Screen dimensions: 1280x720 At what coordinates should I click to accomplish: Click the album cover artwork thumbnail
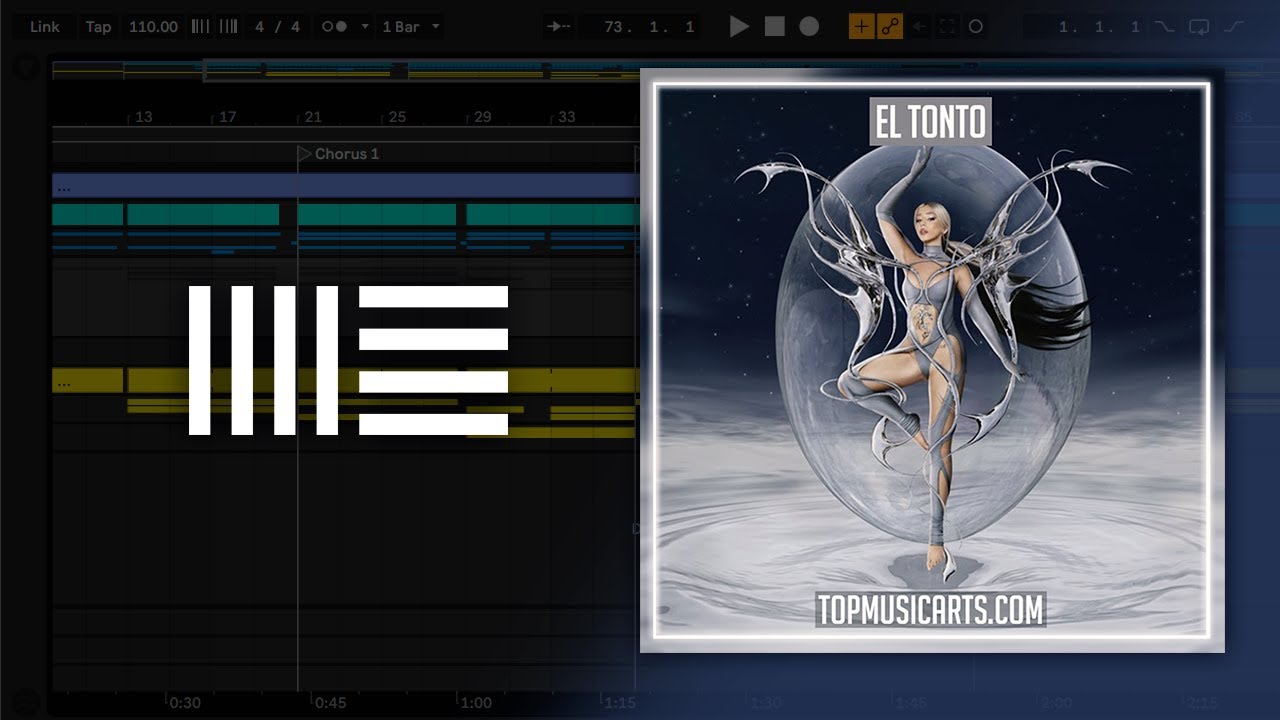point(932,360)
